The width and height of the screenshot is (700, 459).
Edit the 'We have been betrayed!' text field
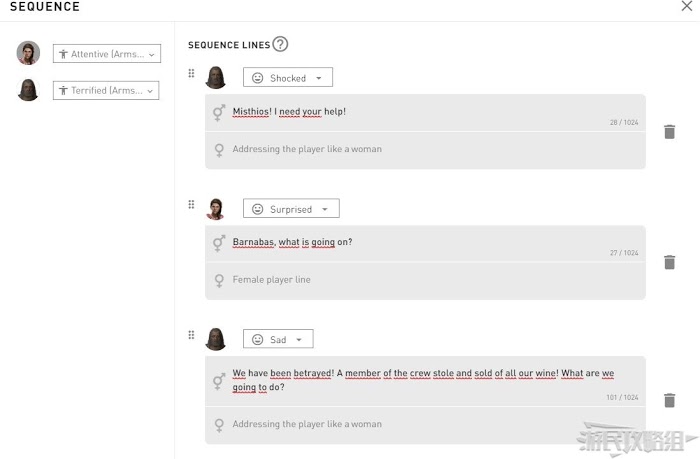[425, 381]
